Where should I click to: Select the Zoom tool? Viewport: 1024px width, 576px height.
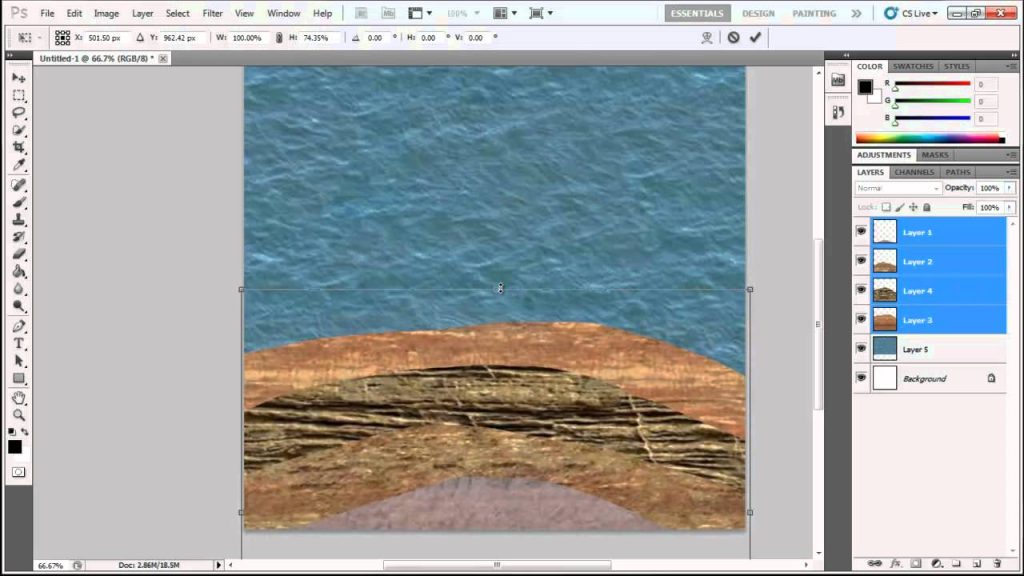[x=18, y=415]
